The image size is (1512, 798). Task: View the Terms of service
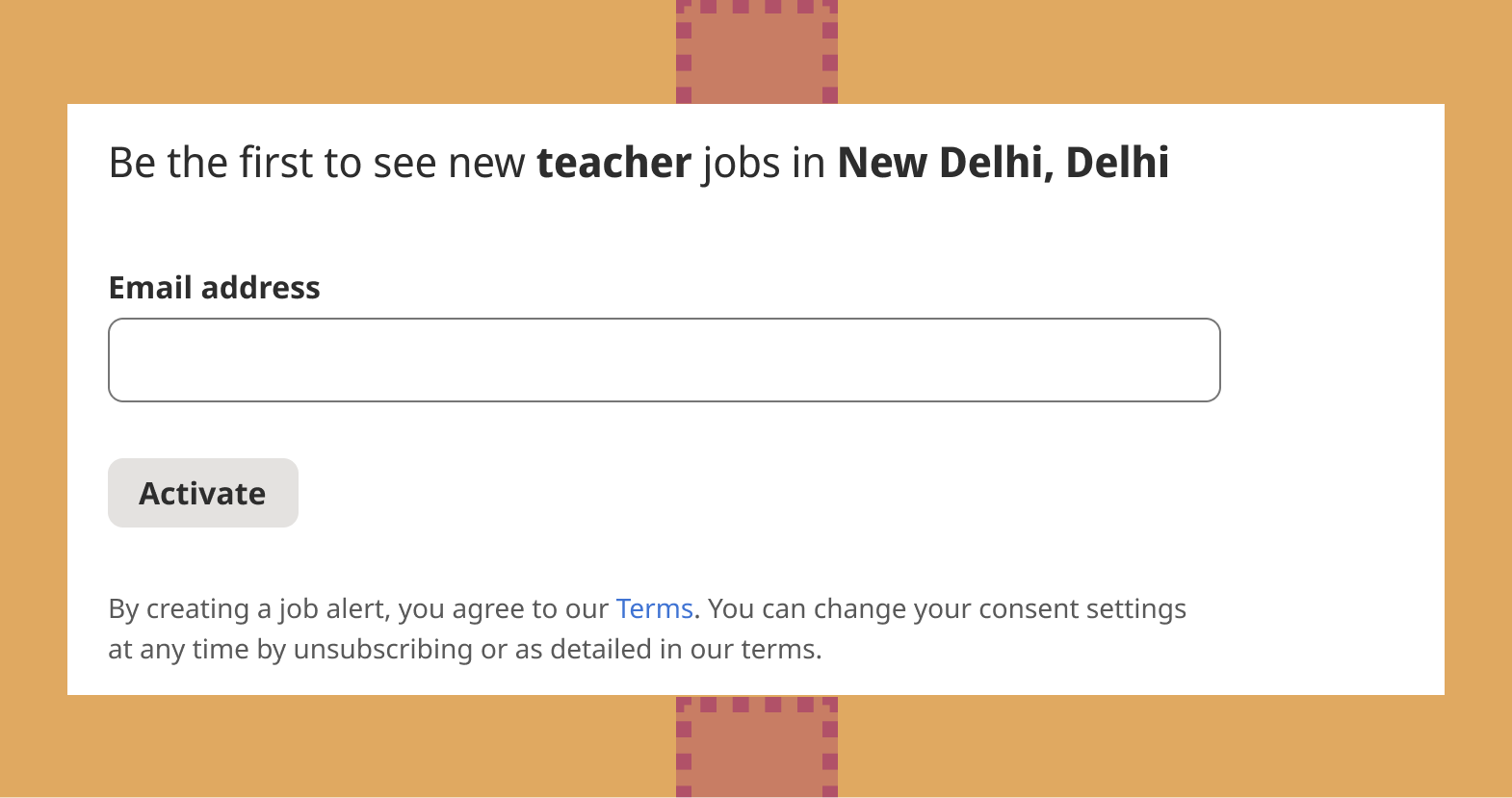(x=654, y=608)
